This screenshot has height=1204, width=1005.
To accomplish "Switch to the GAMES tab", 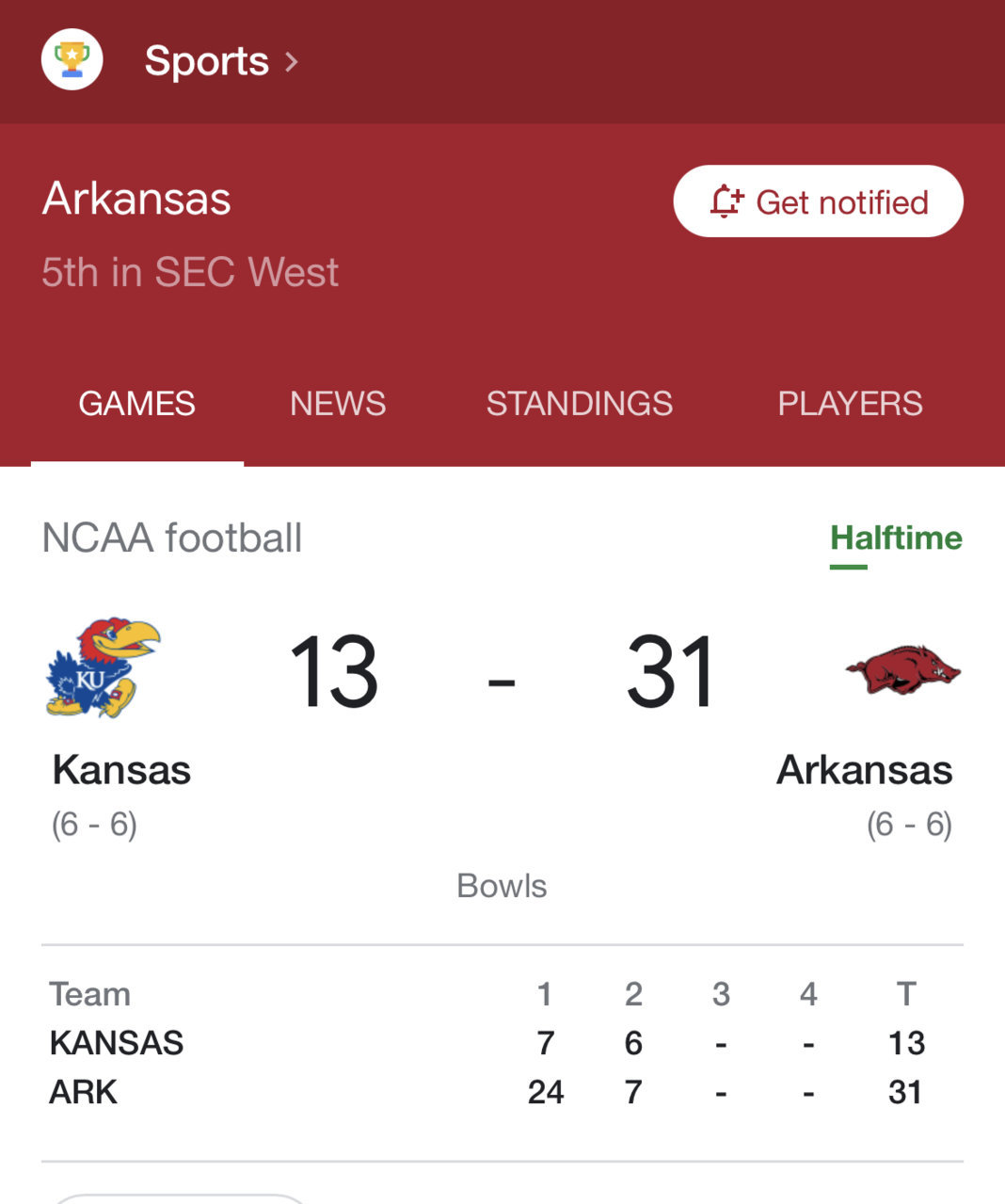I will click(137, 404).
